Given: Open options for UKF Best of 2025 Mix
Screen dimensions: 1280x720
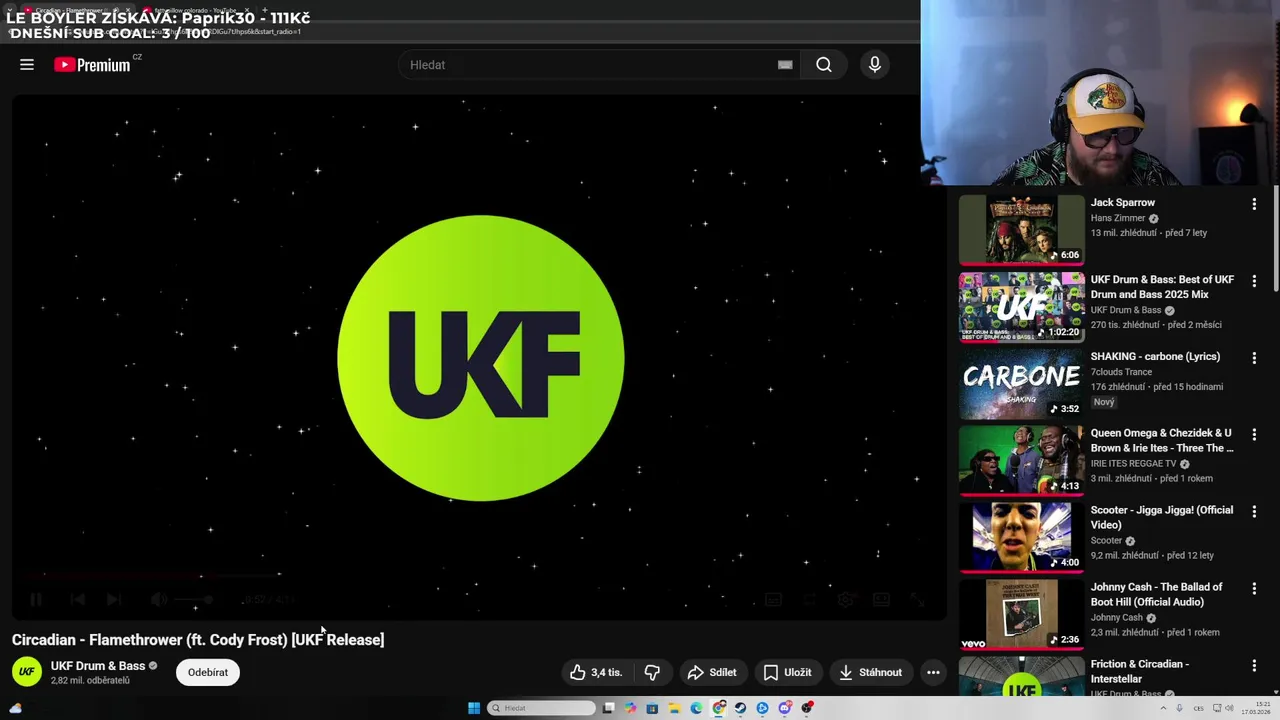Looking at the screenshot, I should point(1254,281).
